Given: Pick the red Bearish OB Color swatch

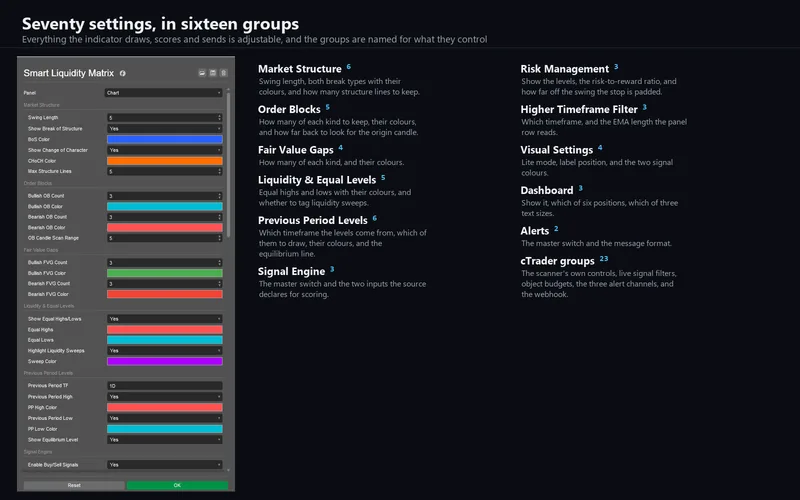Looking at the screenshot, I should click(164, 228).
